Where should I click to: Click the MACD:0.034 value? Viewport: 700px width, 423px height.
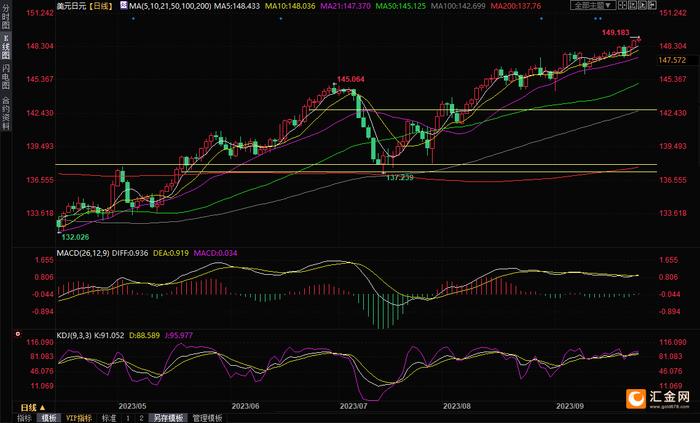pos(216,253)
